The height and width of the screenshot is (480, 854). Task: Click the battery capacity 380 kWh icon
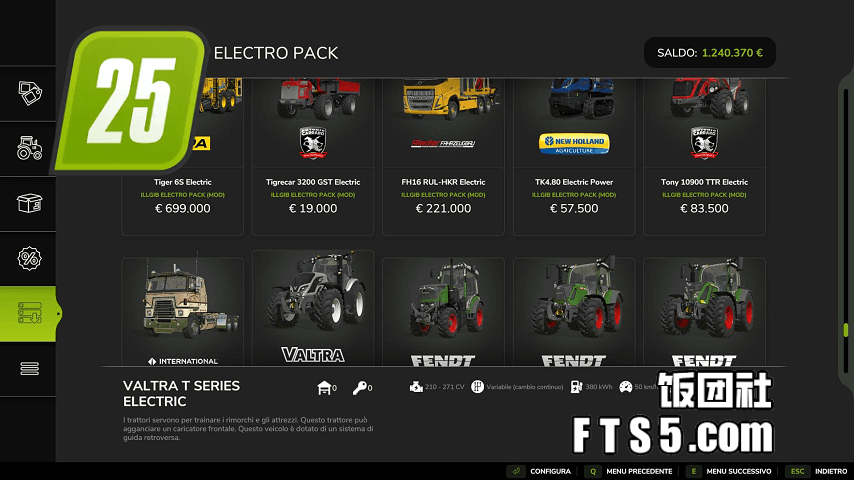tap(576, 387)
